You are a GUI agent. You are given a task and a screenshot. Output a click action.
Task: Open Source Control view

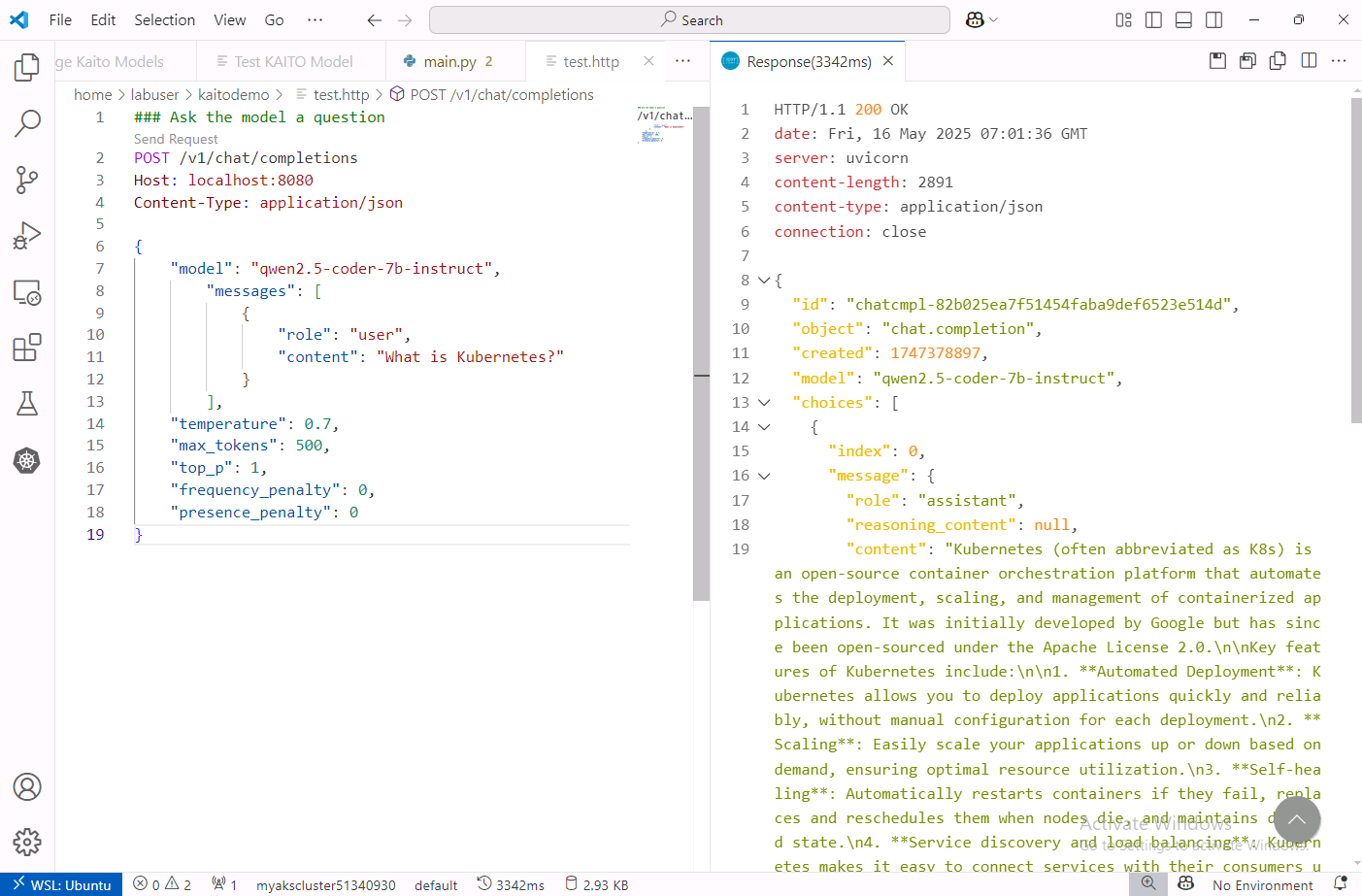27,180
